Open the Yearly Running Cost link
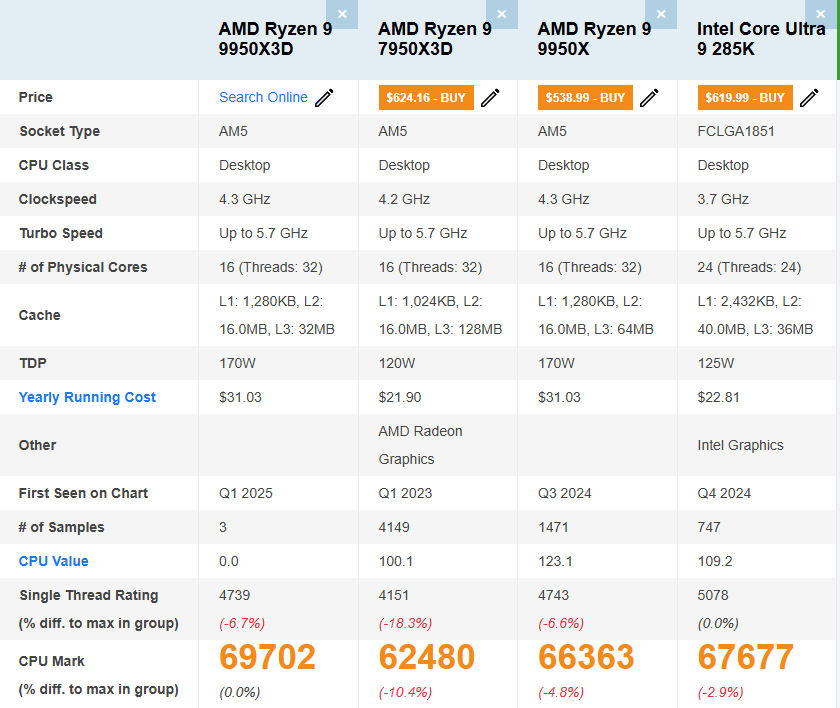840x708 pixels. pos(87,397)
